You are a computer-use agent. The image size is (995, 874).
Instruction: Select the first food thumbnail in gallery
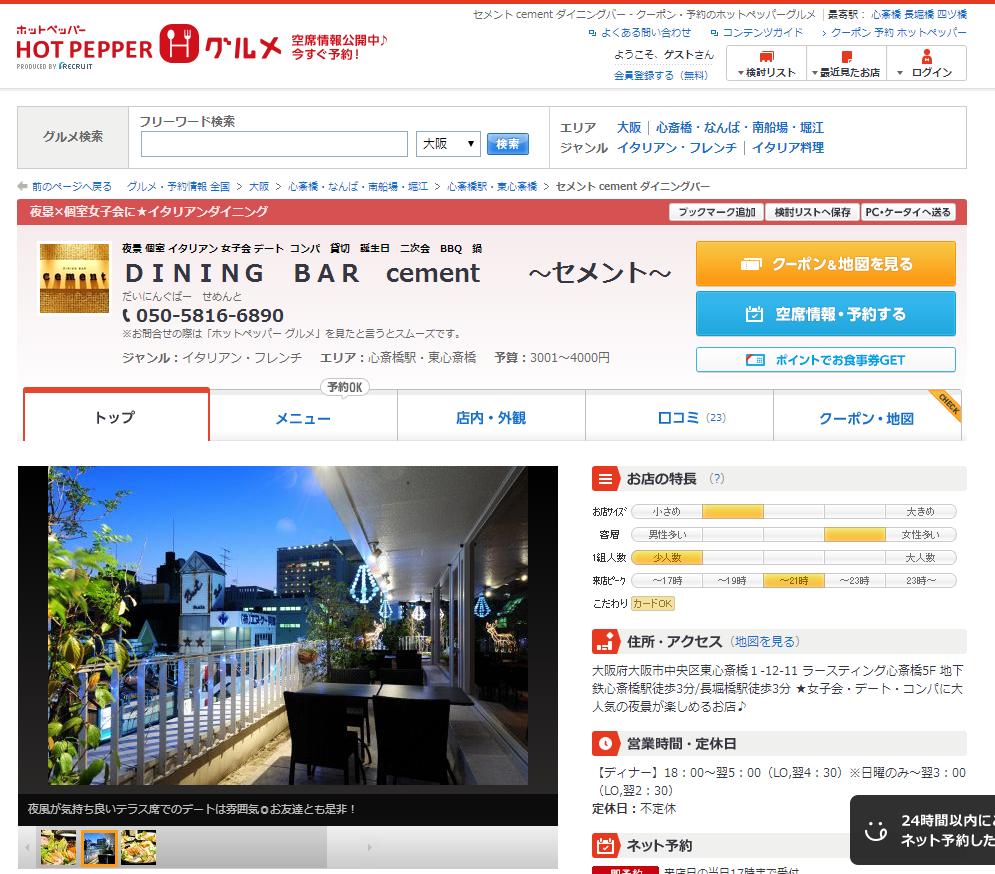click(58, 847)
